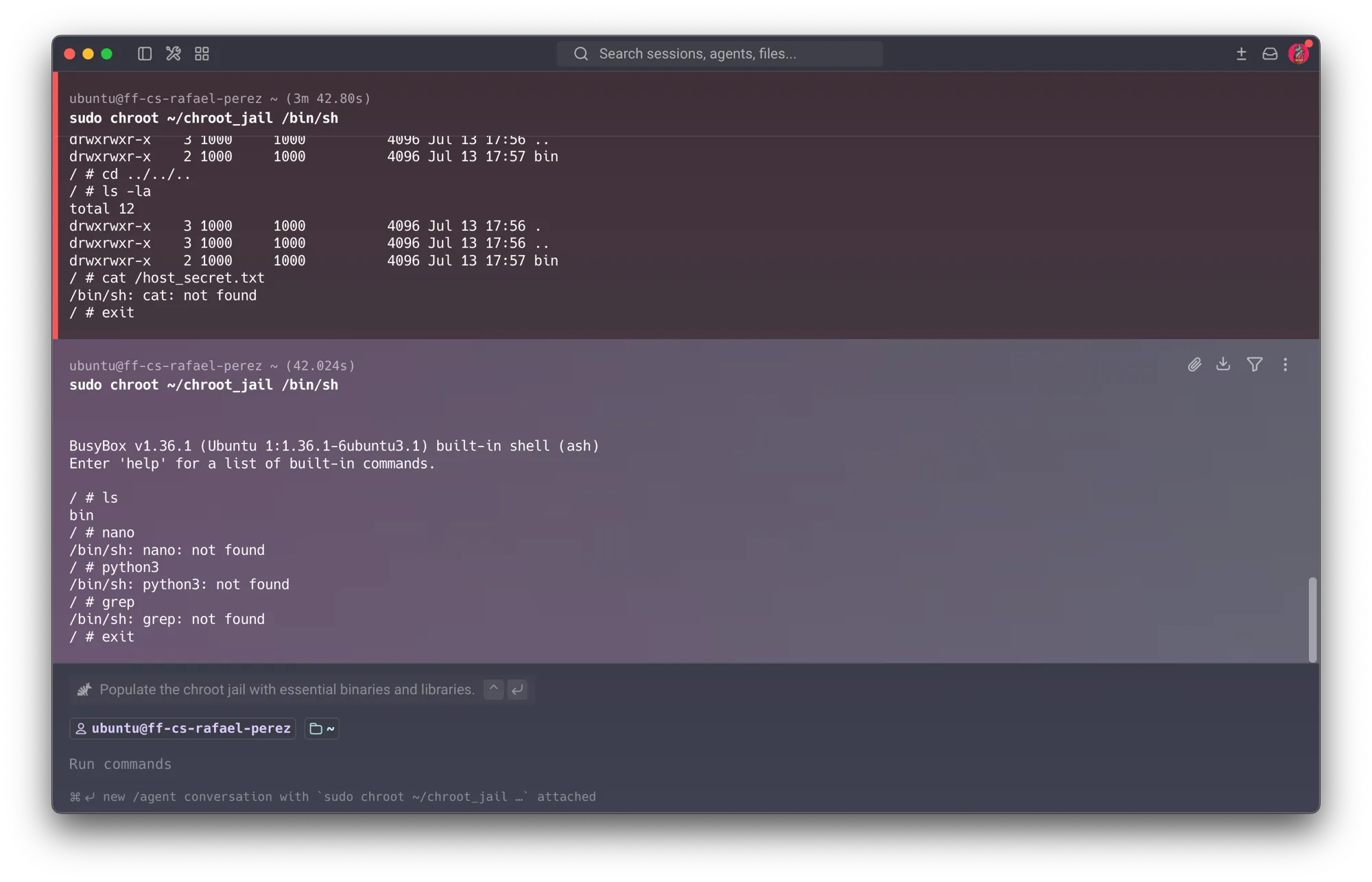The height and width of the screenshot is (882, 1372).
Task: Click the red macOS close window button
Action: tap(69, 53)
